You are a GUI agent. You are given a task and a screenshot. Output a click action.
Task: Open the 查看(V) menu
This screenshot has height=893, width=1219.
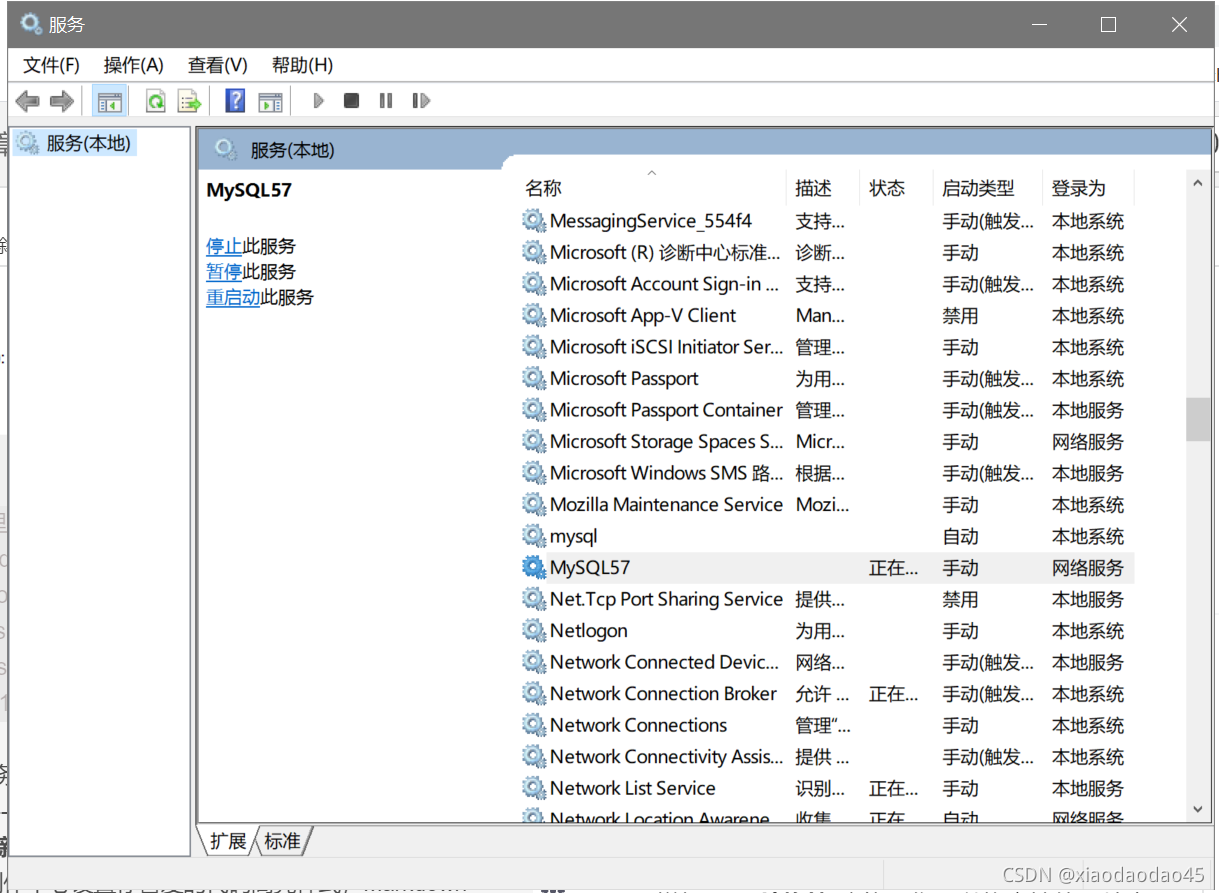coord(217,65)
